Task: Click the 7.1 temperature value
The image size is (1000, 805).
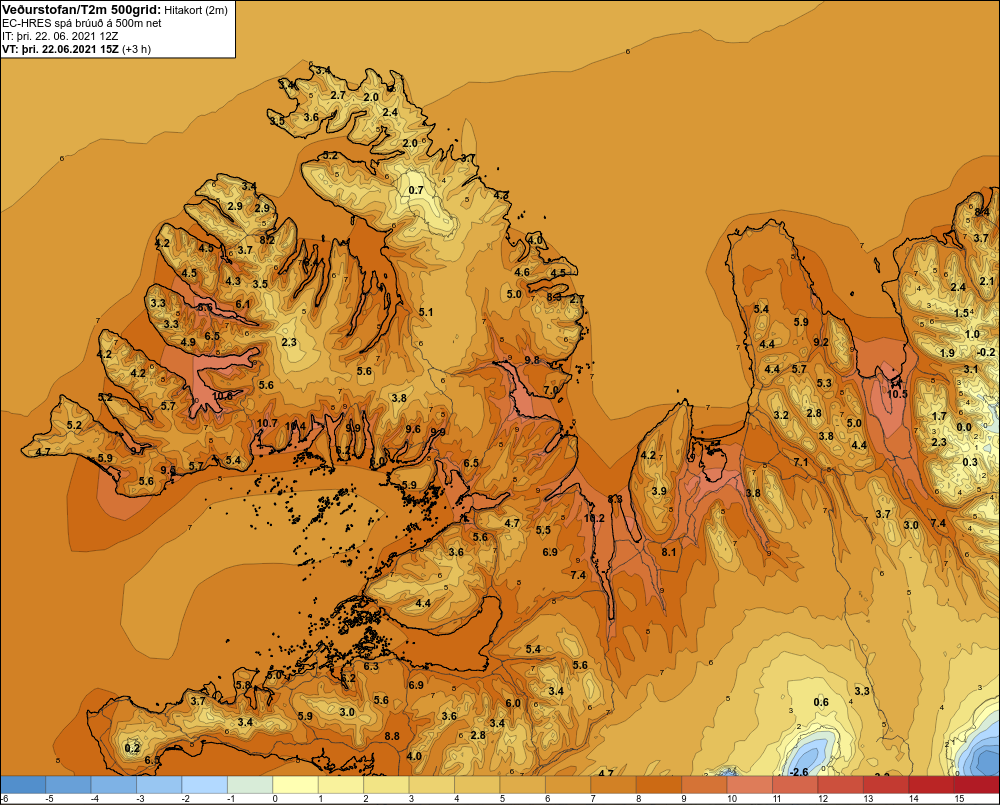Action: pos(800,462)
